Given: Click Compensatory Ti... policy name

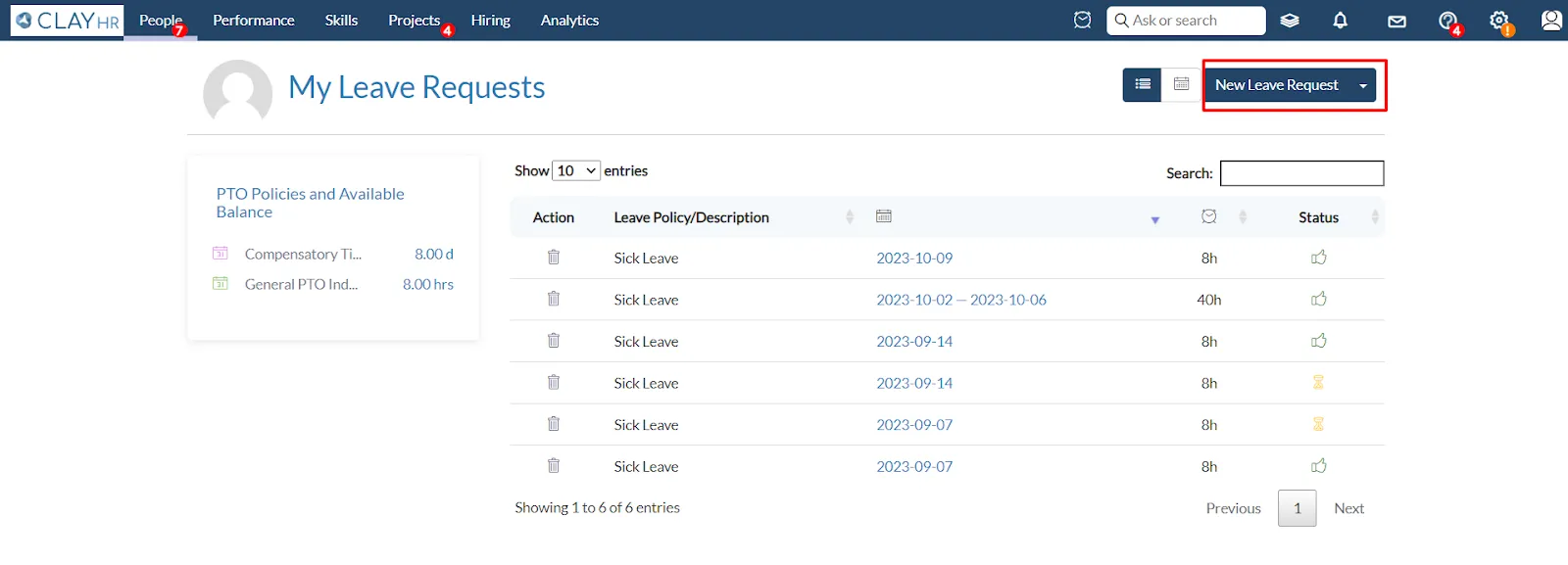Looking at the screenshot, I should click(x=303, y=254).
